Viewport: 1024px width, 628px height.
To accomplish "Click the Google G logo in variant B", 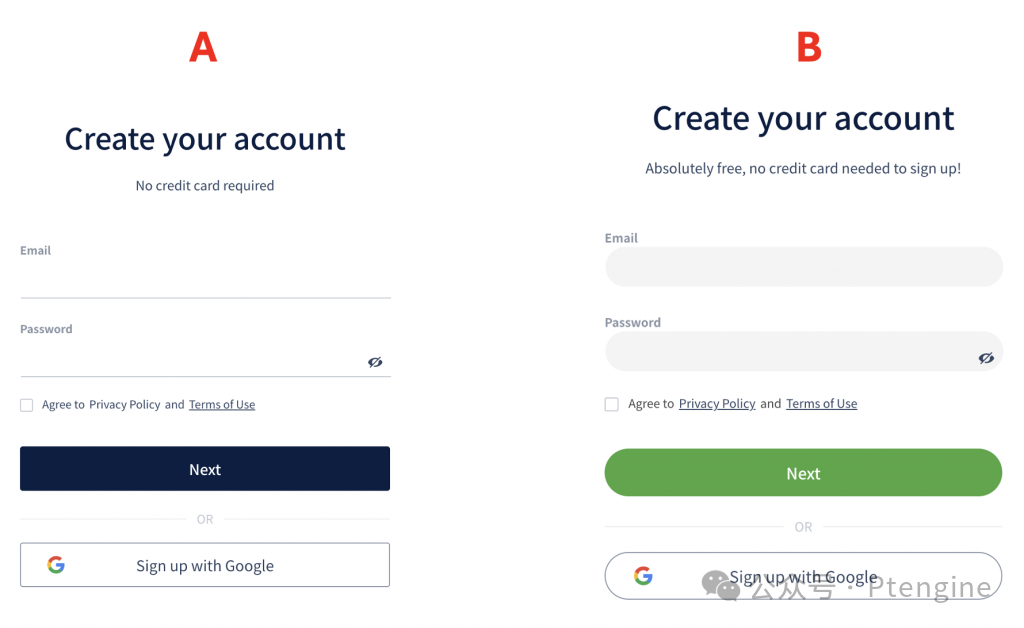I will click(643, 575).
